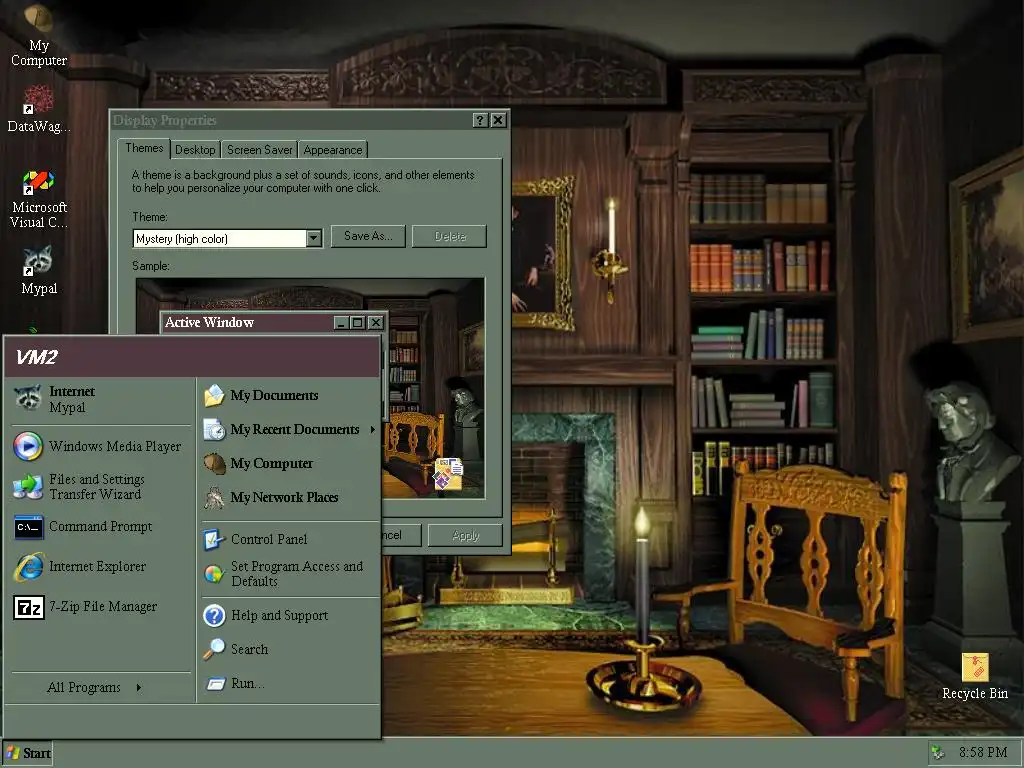Click the 7-Zip File Manager icon

click(x=29, y=607)
